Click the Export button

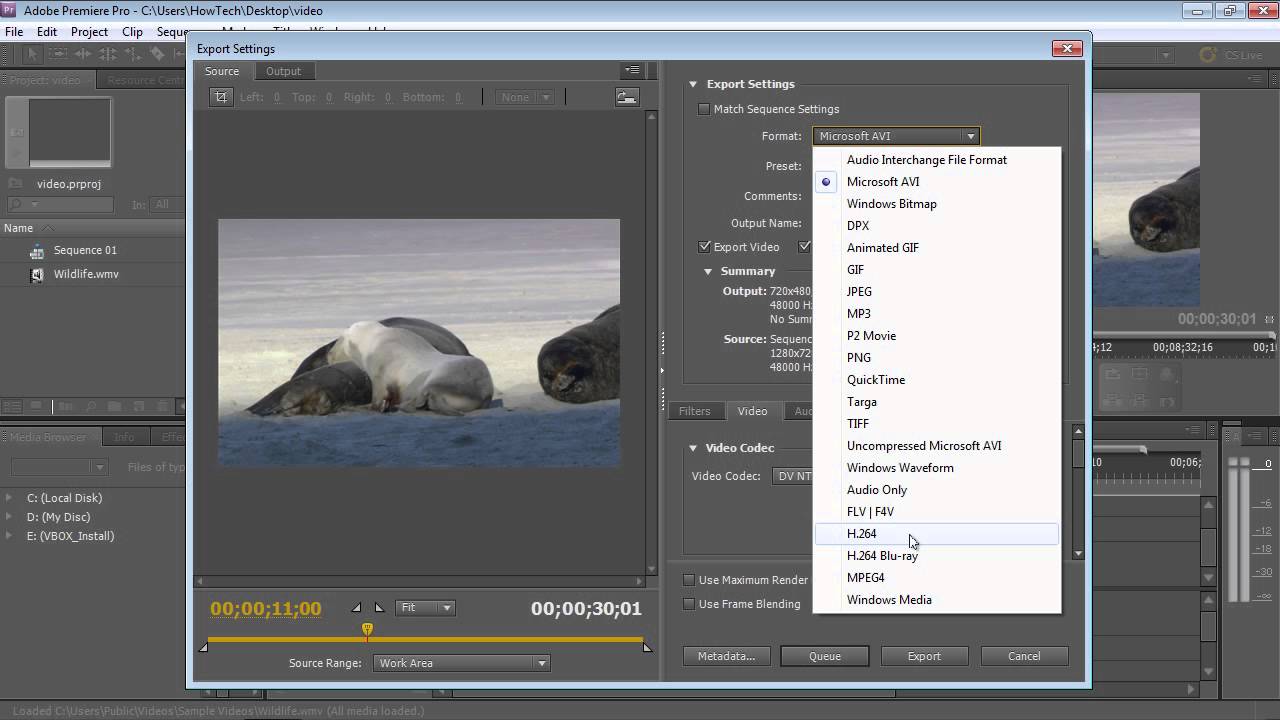pyautogui.click(x=924, y=656)
